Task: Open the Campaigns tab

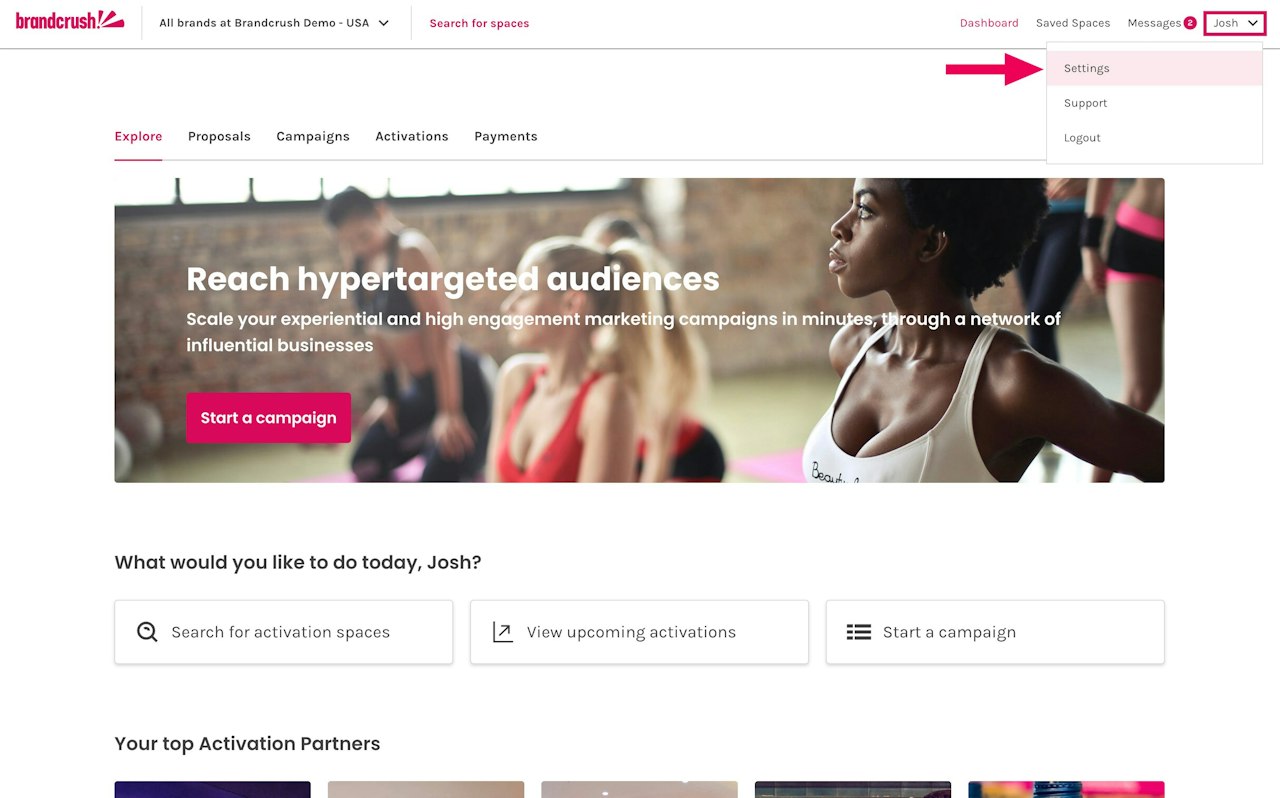Action: pos(313,136)
